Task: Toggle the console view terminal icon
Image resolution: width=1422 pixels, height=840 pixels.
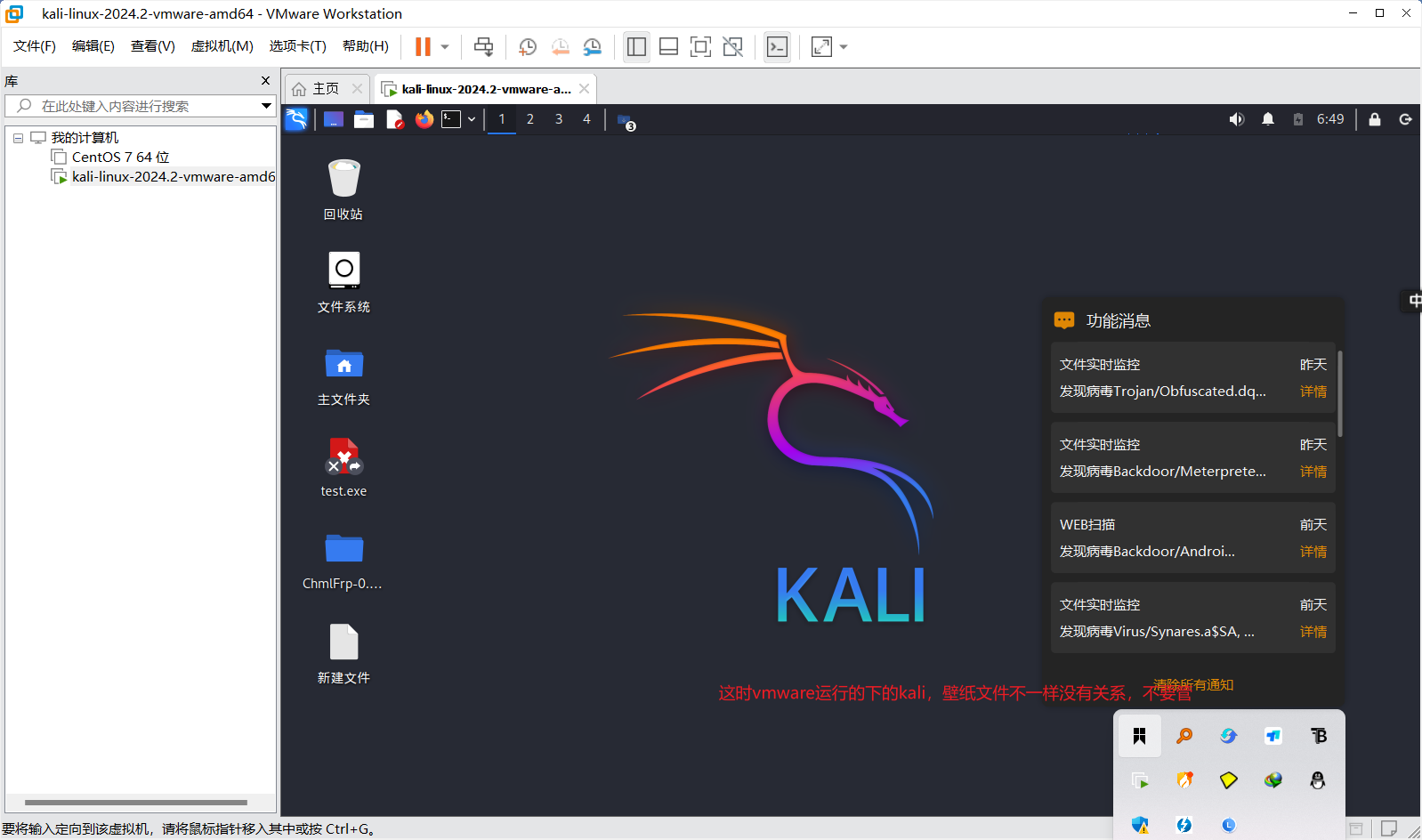Action: pos(777,46)
